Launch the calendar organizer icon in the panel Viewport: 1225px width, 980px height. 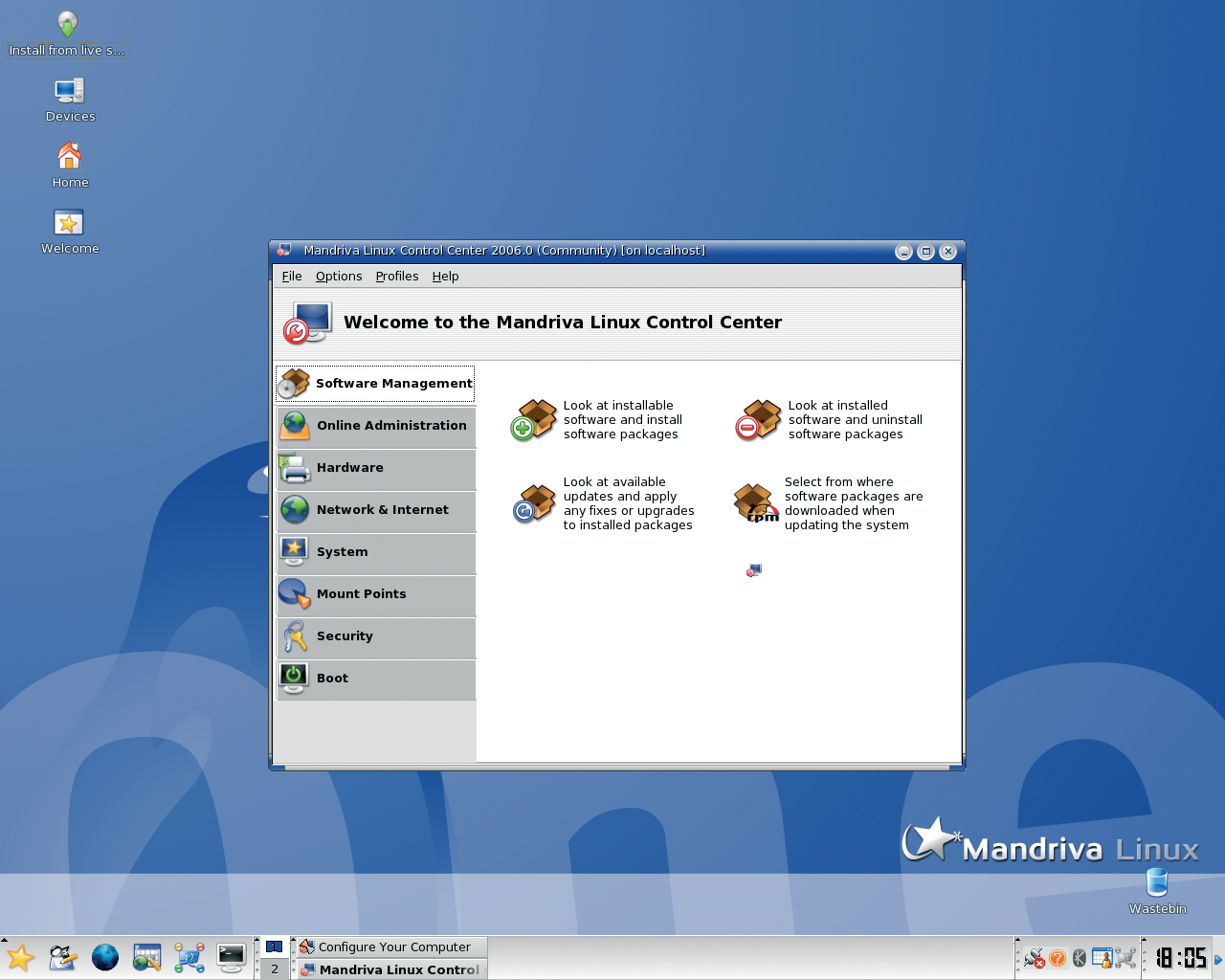pyautogui.click(x=147, y=958)
